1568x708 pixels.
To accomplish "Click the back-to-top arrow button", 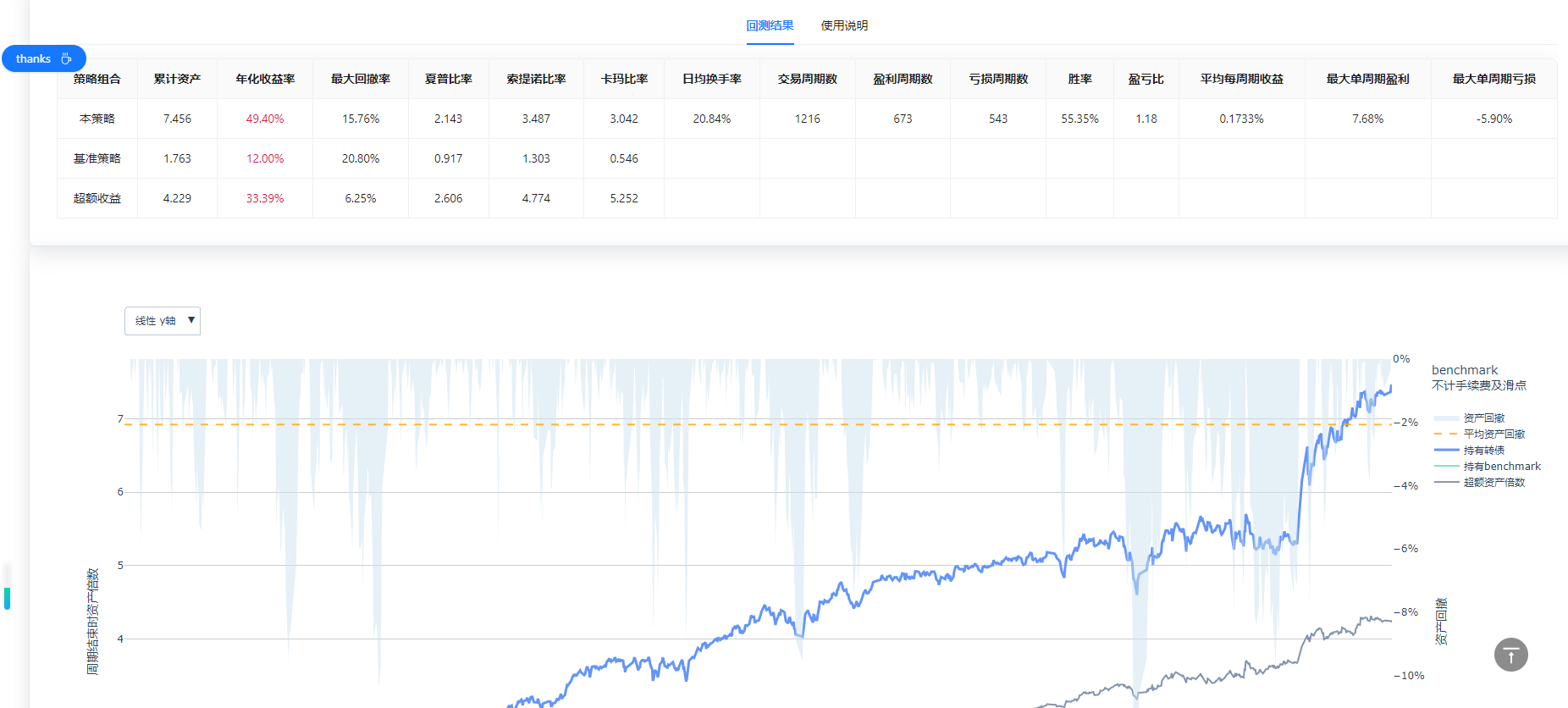I will point(1510,655).
